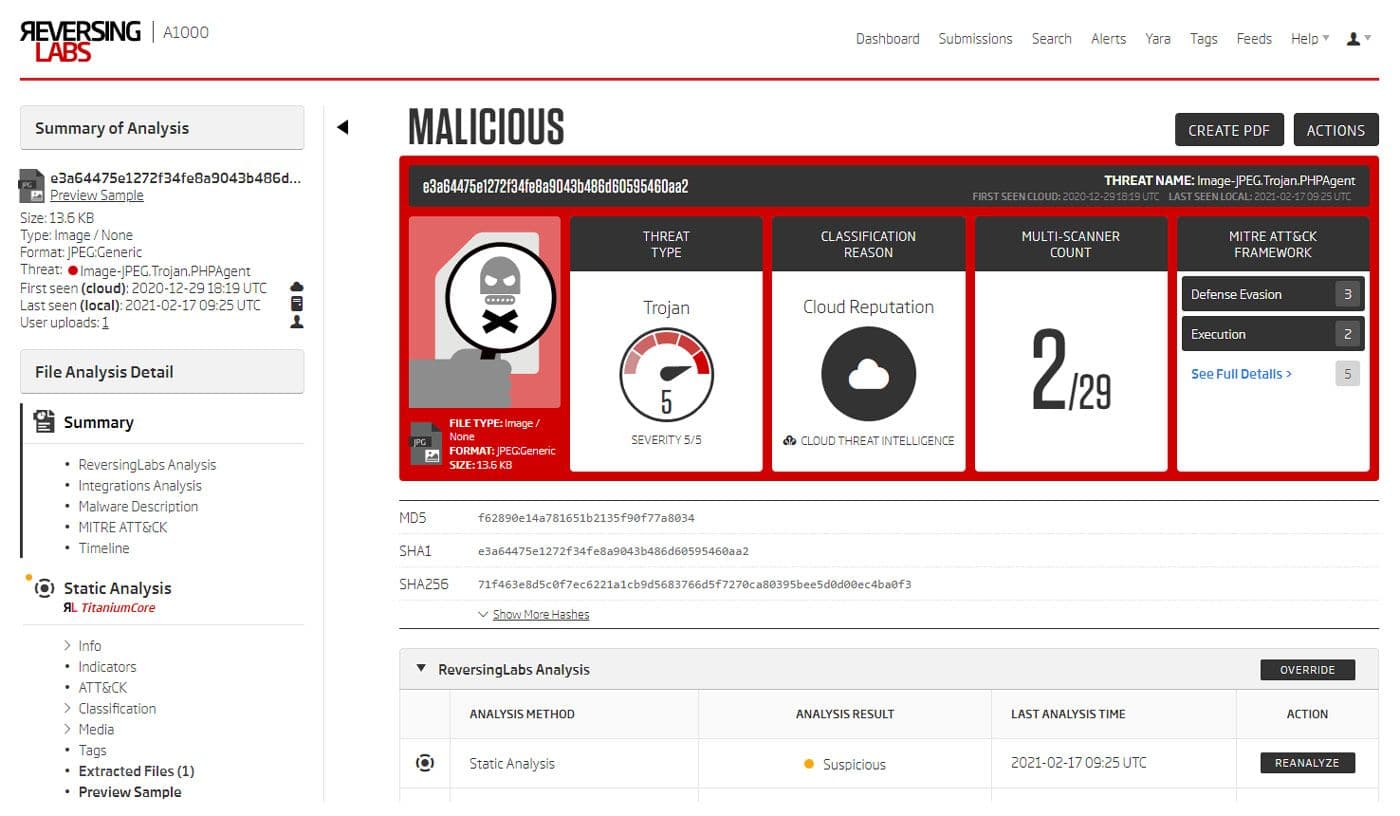Viewport: 1400px width, 816px height.
Task: Click the local storage icon beside Last seen
Action: [x=296, y=304]
